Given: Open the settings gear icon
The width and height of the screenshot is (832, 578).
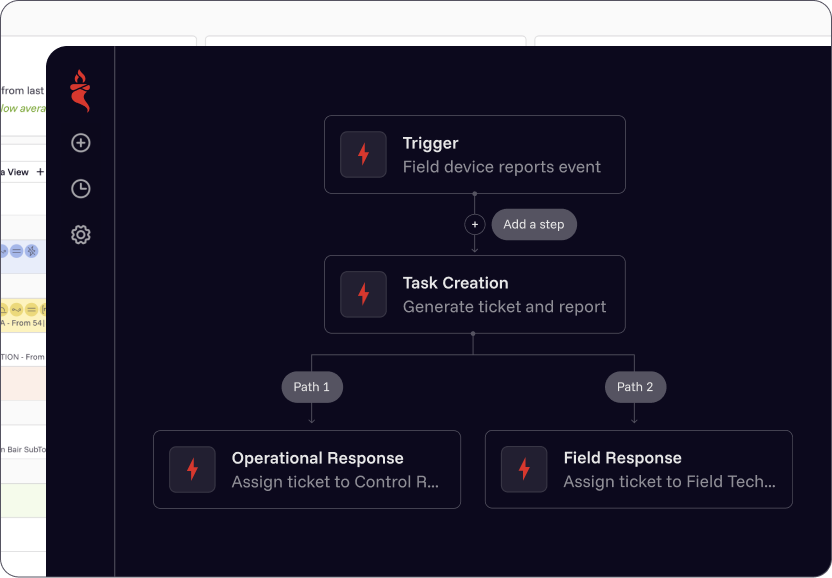Looking at the screenshot, I should point(81,235).
